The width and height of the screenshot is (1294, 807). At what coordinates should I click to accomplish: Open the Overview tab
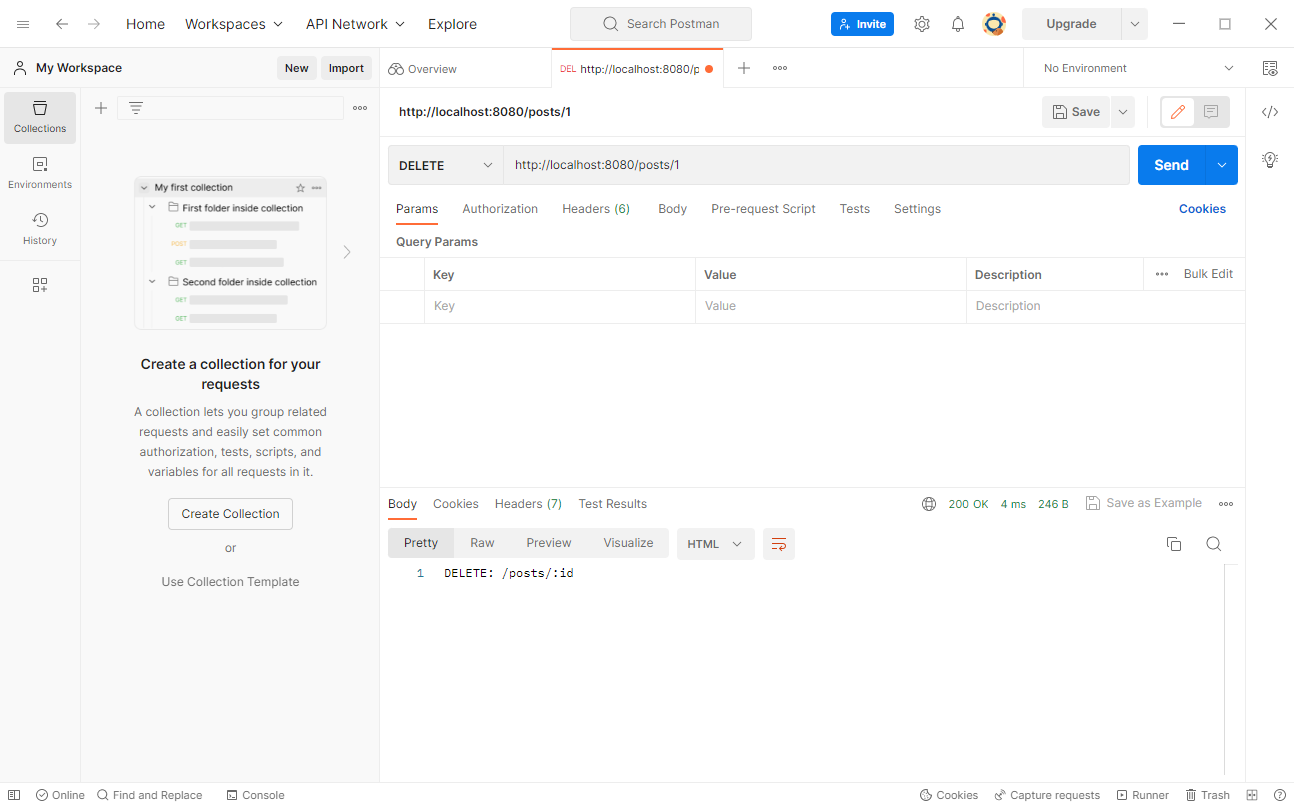(x=422, y=69)
